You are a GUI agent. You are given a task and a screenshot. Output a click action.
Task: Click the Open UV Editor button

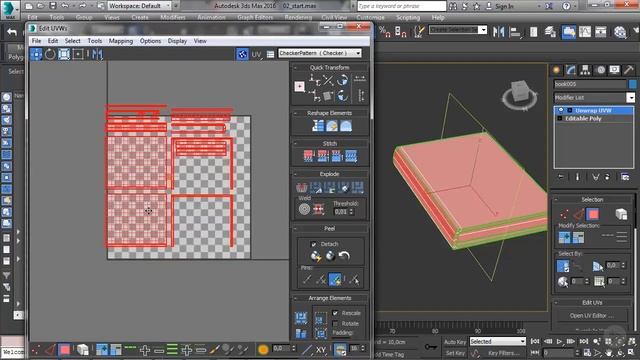pos(592,316)
